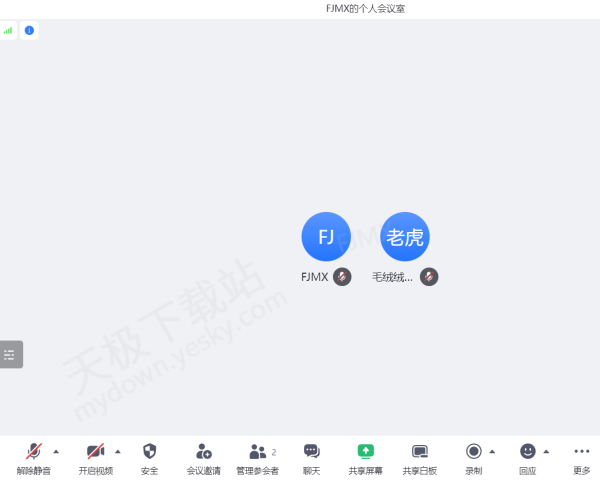The height and width of the screenshot is (480, 600).
Task: Expand video options arrow beside camera
Action: (x=118, y=452)
